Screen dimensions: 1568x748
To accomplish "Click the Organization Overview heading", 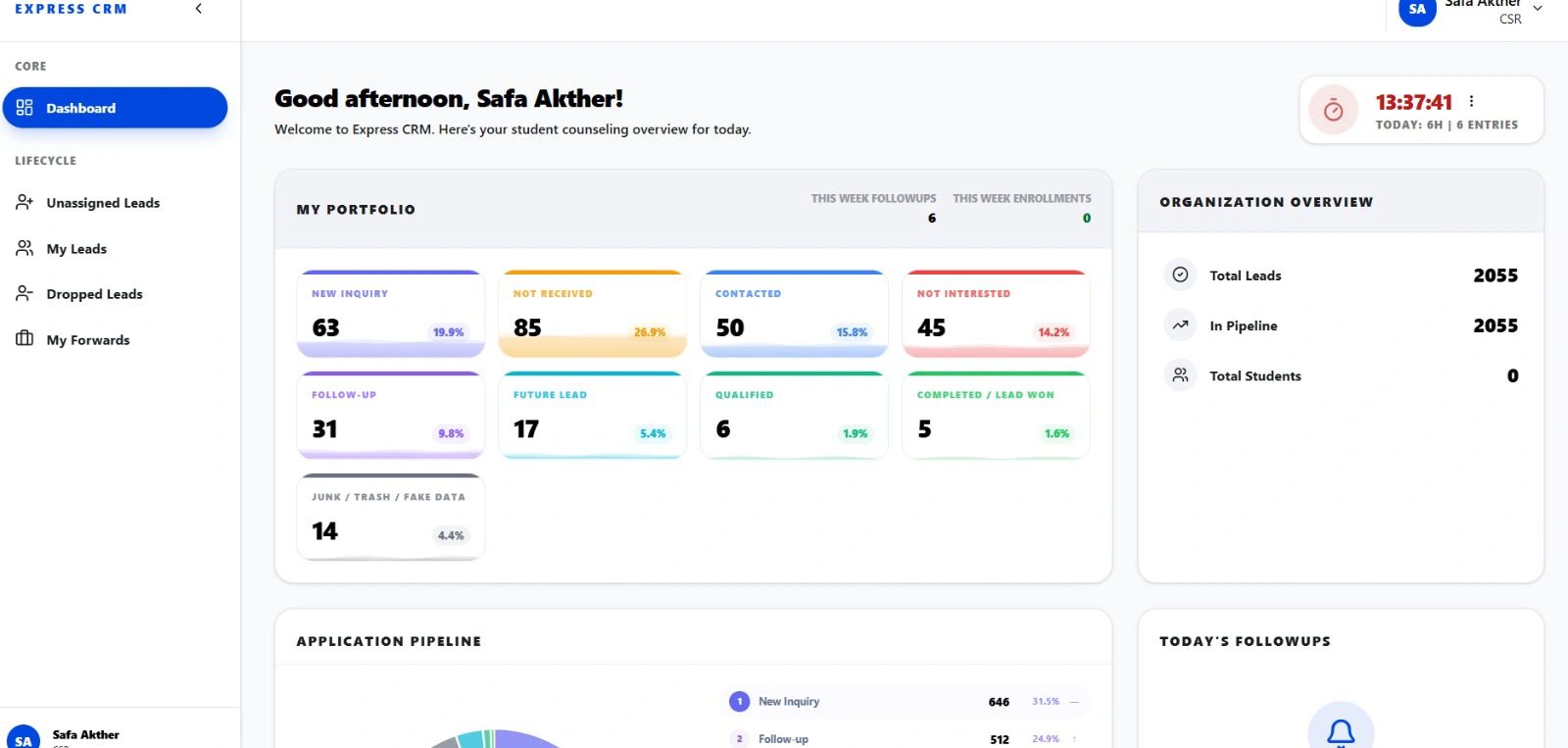I will point(1266,202).
